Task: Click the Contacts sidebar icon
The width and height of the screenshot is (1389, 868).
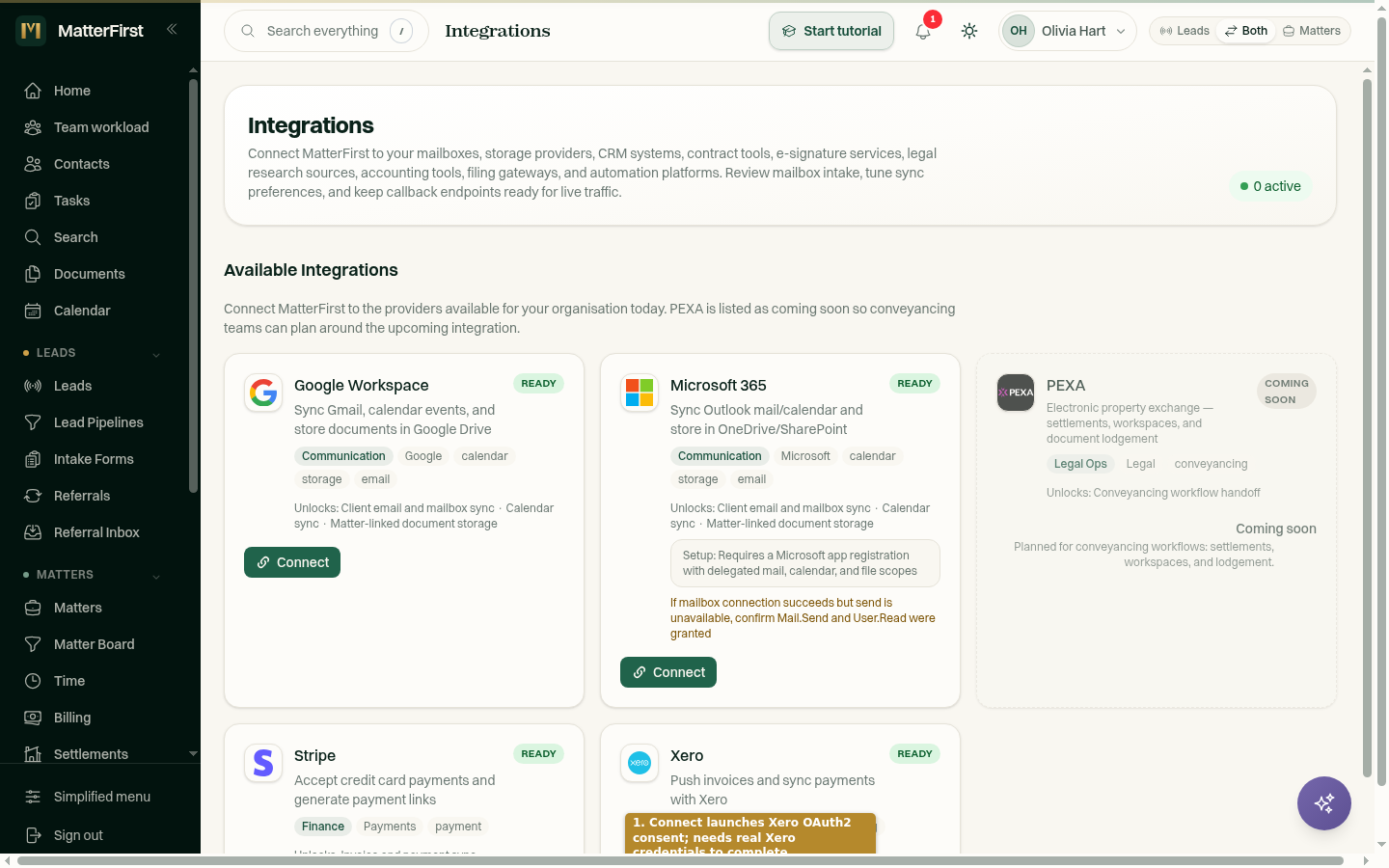Action: pyautogui.click(x=33, y=164)
